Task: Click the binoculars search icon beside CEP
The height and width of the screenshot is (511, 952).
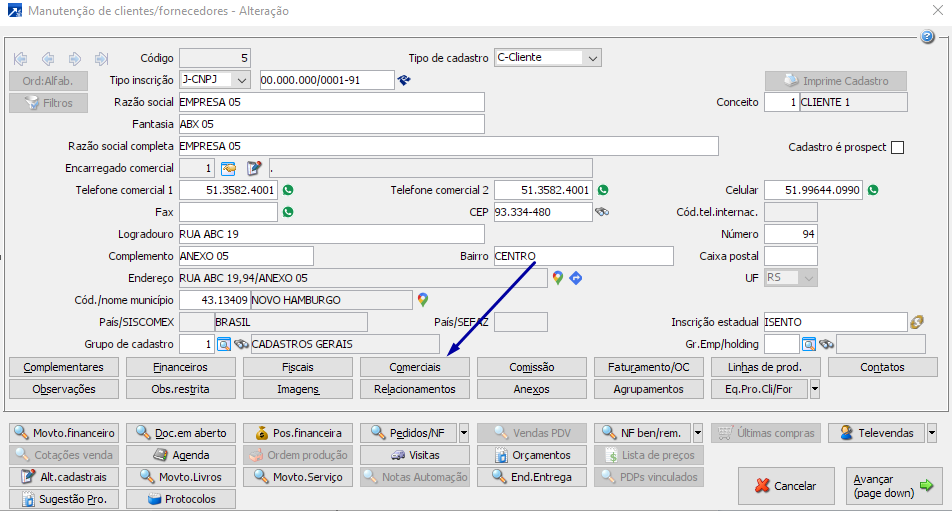Action: click(602, 212)
